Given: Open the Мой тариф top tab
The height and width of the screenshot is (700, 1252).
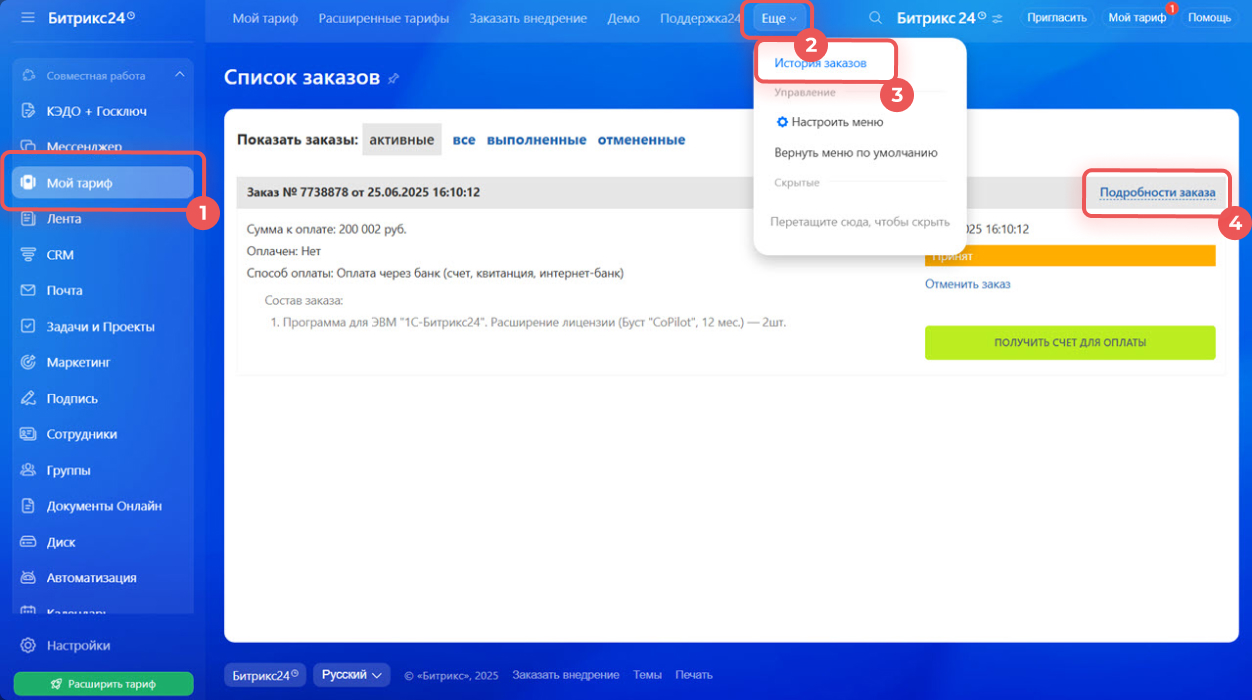Looking at the screenshot, I should click(265, 18).
